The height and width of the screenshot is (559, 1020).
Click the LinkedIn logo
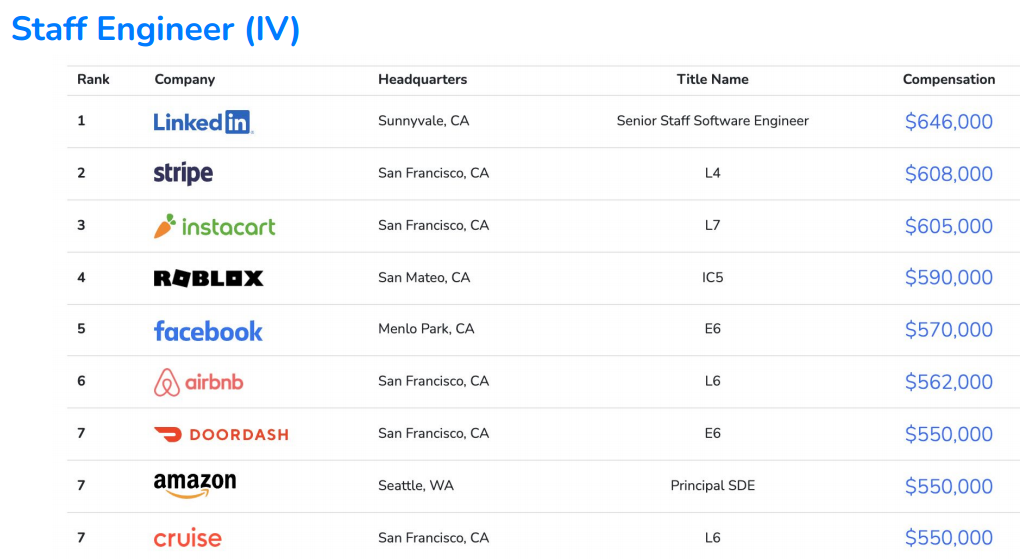203,122
